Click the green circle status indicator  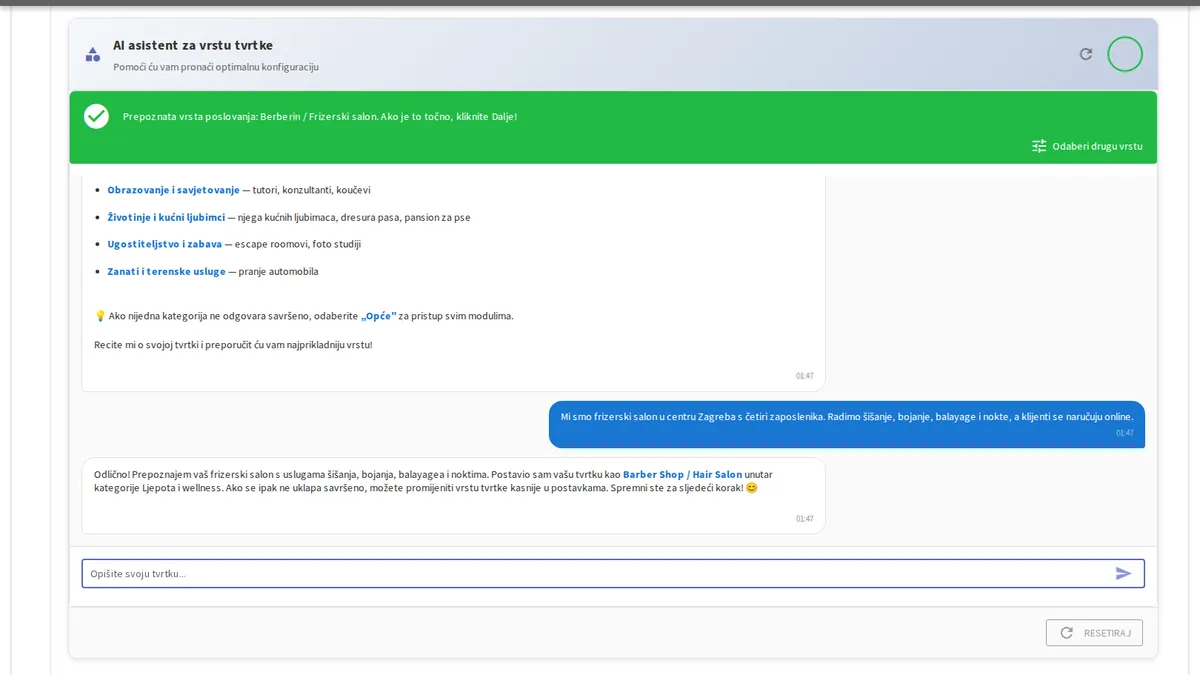click(x=1125, y=54)
